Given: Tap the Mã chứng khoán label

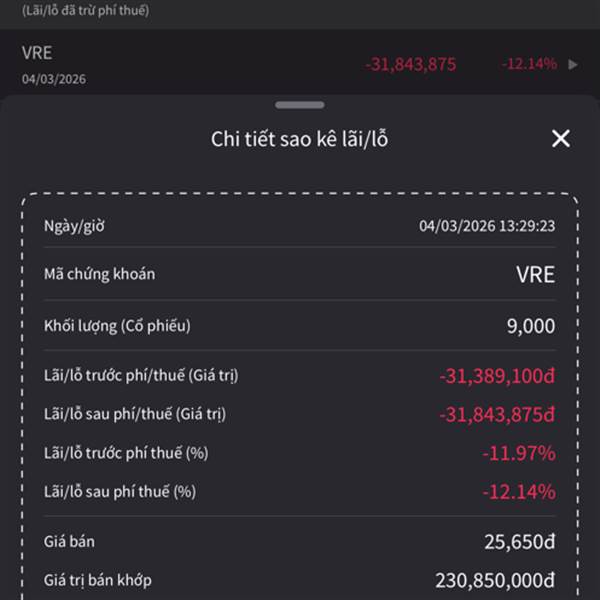Looking at the screenshot, I should [x=99, y=274].
